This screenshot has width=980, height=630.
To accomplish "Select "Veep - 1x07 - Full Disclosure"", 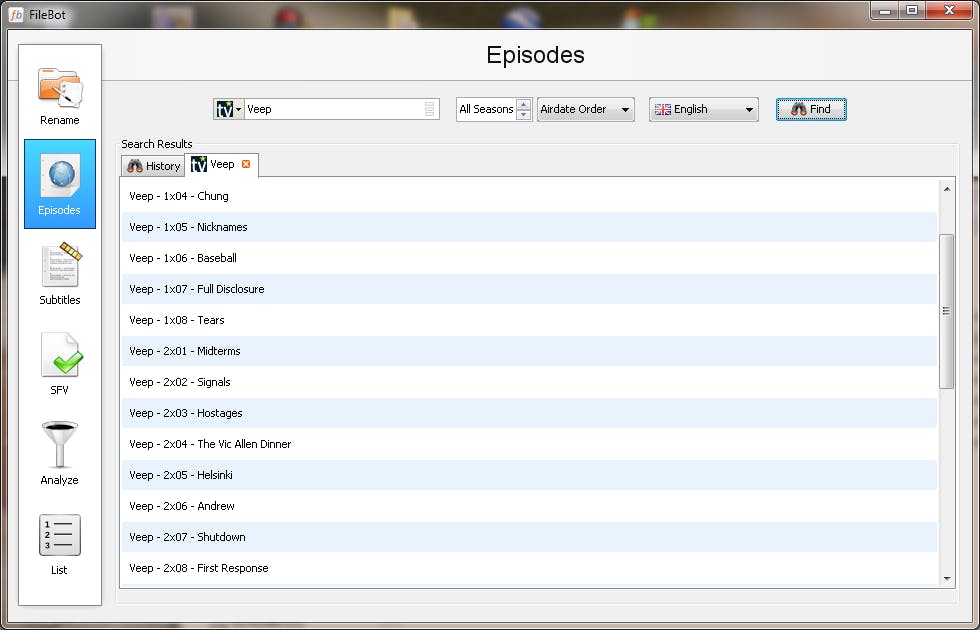I will 529,289.
